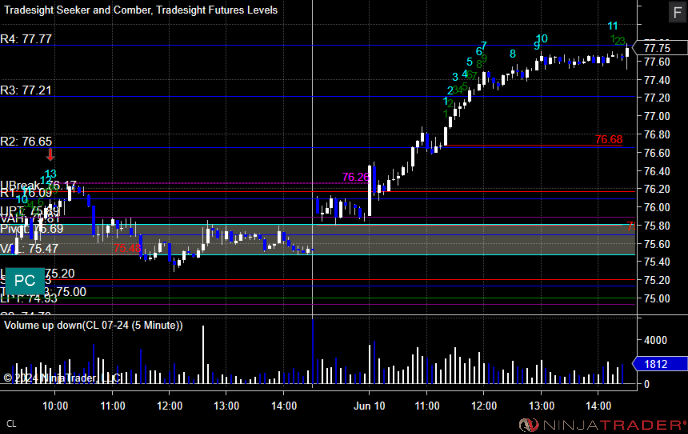Click the 75.40 price axis label
The image size is (688, 434).
(657, 262)
